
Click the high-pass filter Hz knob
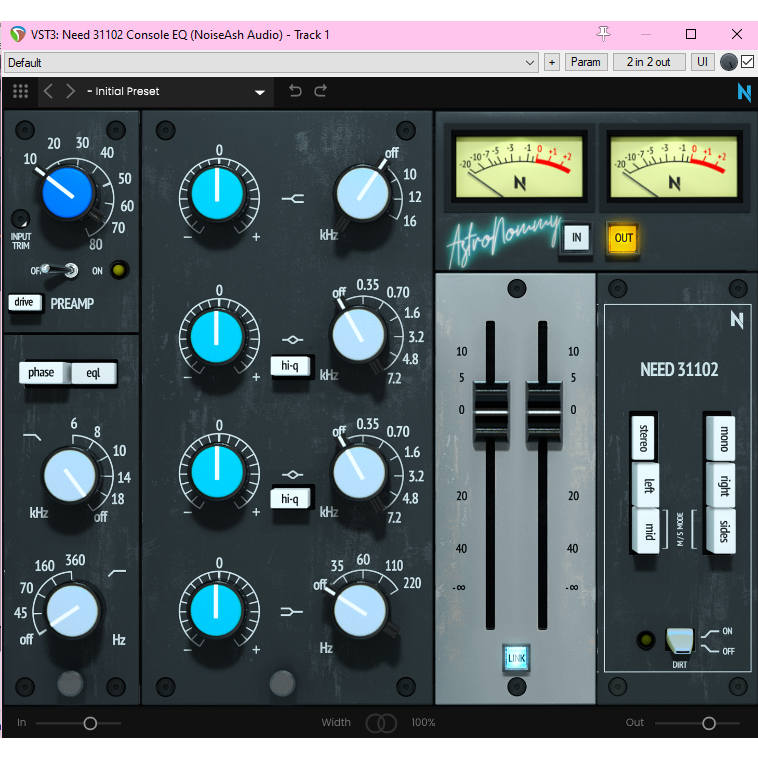click(x=73, y=610)
